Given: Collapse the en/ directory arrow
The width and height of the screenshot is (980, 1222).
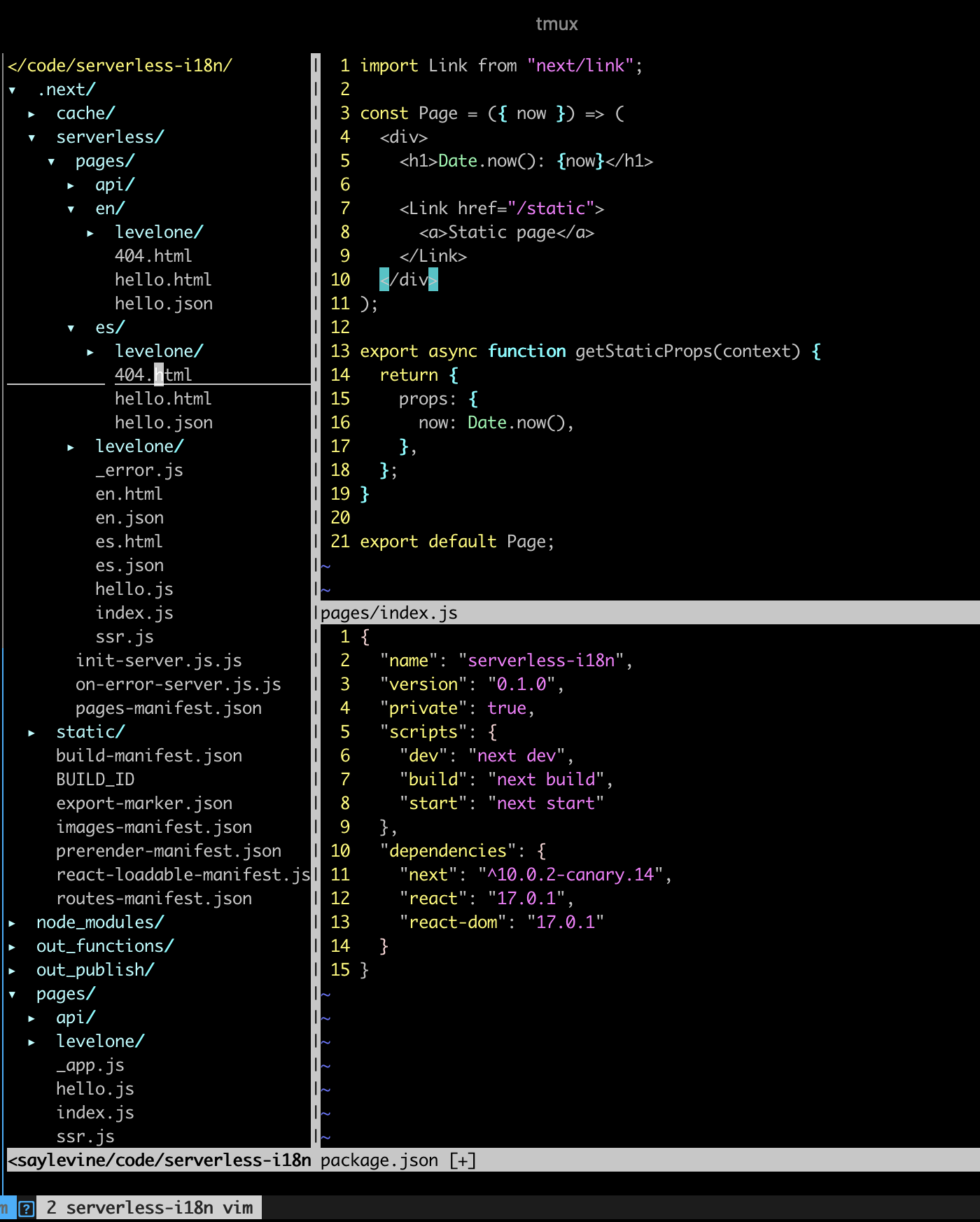Looking at the screenshot, I should click(x=71, y=209).
